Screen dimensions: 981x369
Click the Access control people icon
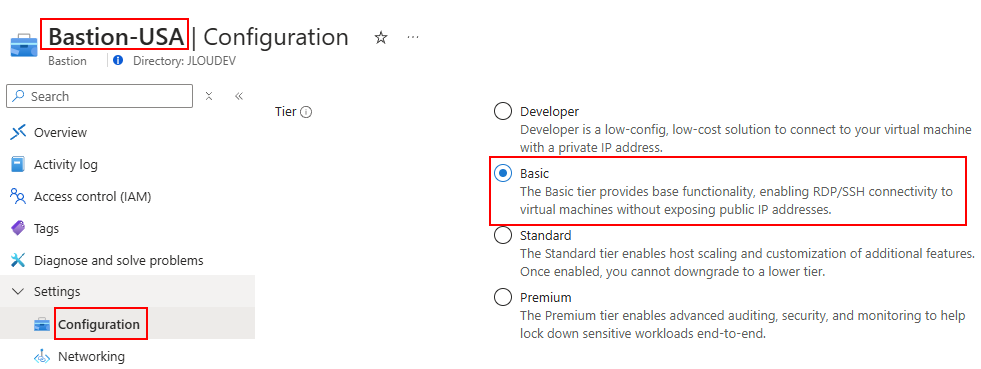pyautogui.click(x=19, y=196)
